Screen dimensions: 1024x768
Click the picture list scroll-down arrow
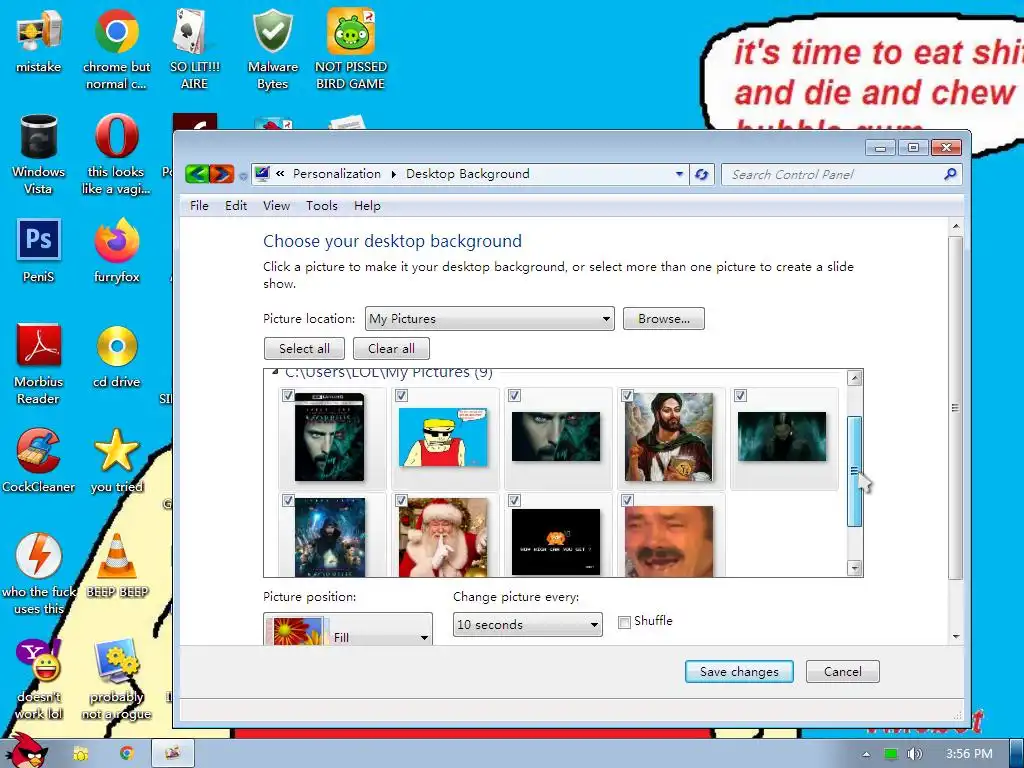pos(854,568)
